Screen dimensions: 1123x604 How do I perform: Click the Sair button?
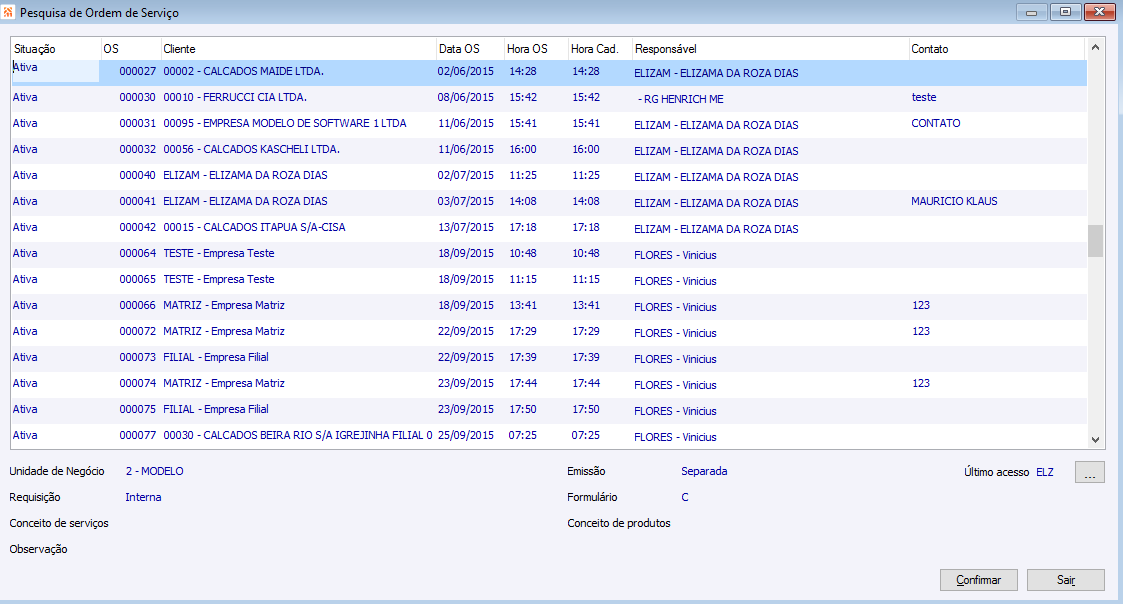tap(1066, 580)
